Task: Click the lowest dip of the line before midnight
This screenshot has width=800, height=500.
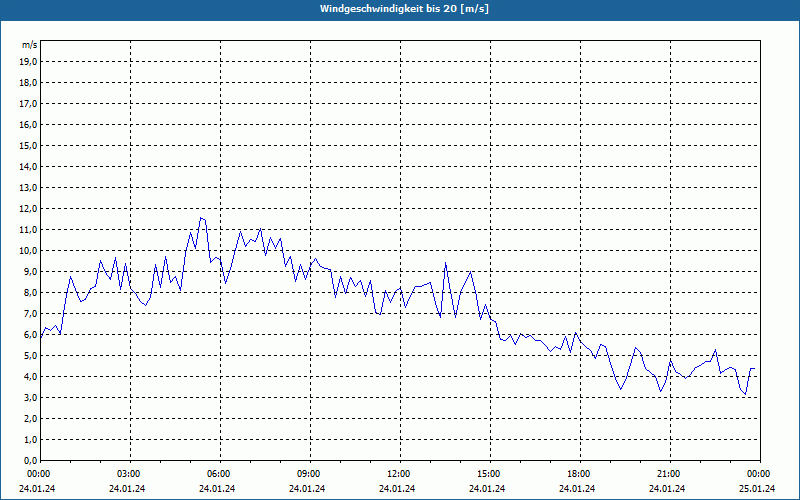Action: (745, 394)
